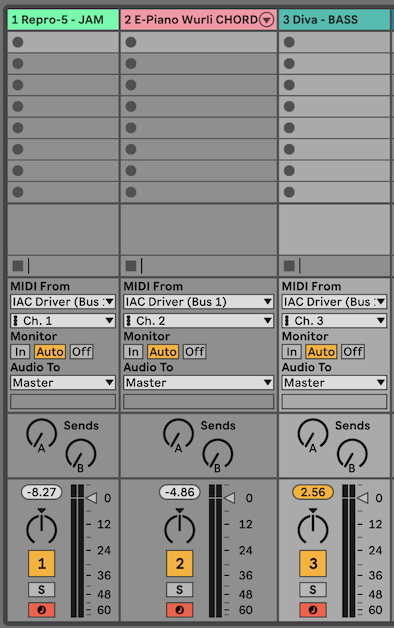Unfold E-Piano Wurli CHORD group arrow
394x628 pixels.
[x=267, y=20]
